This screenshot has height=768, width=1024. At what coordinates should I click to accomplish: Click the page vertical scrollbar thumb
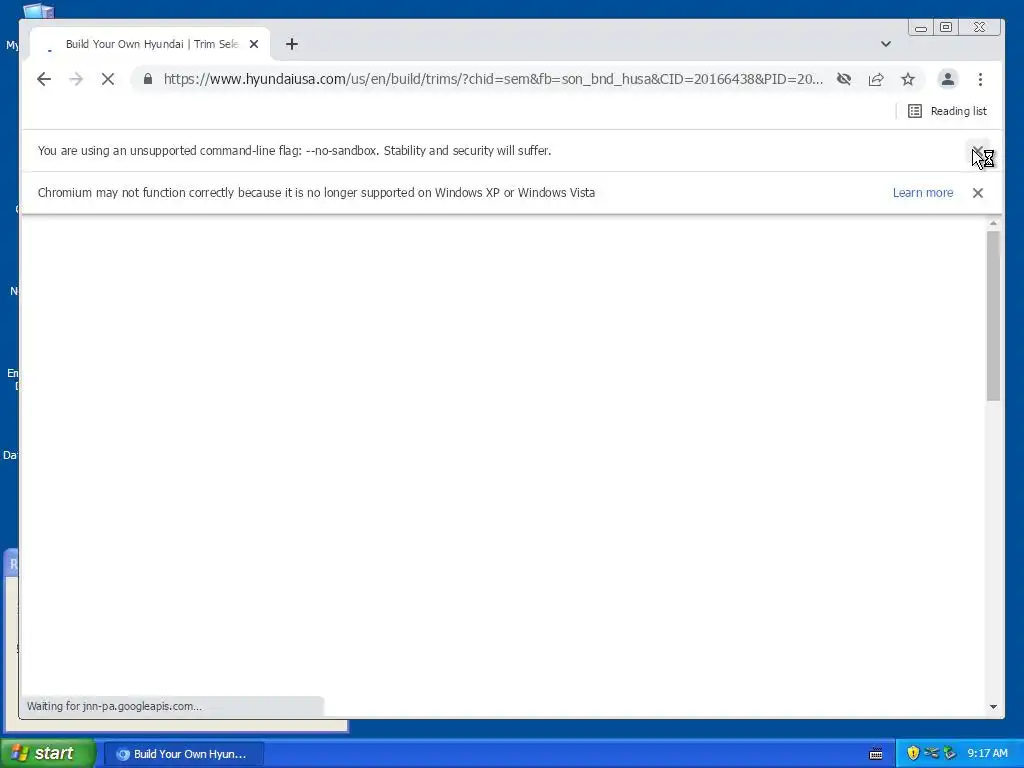(993, 315)
